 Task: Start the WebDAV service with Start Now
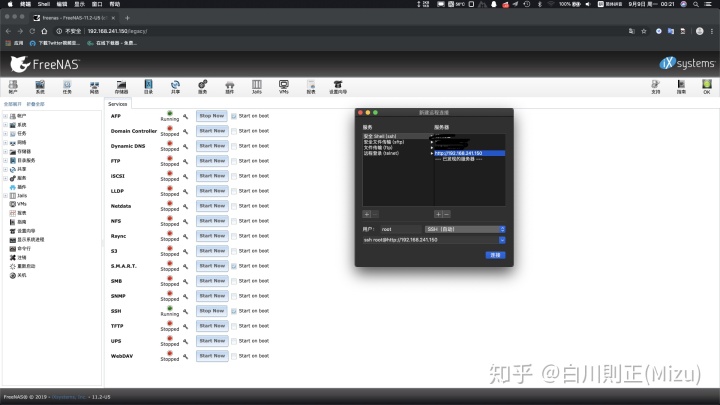point(212,356)
